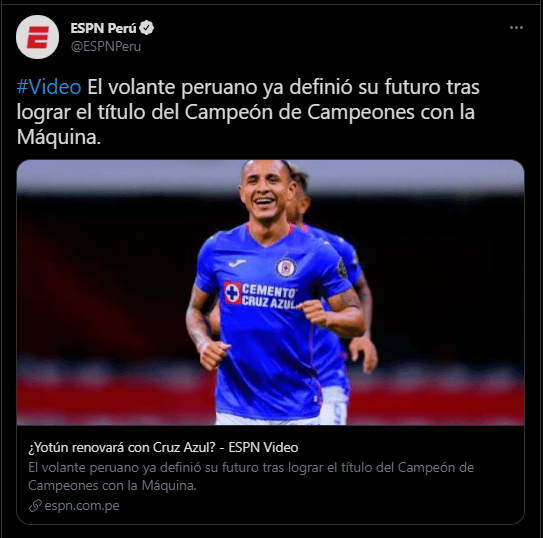Click the Joma logo on the jersey
Image resolution: width=543 pixels, height=538 pixels.
pos(237,263)
